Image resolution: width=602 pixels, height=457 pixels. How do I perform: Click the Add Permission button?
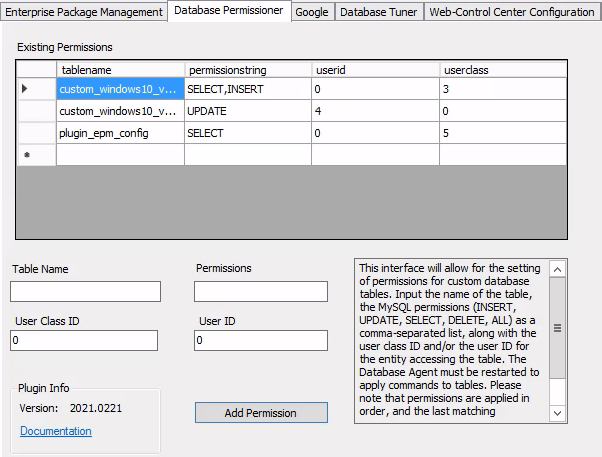260,413
